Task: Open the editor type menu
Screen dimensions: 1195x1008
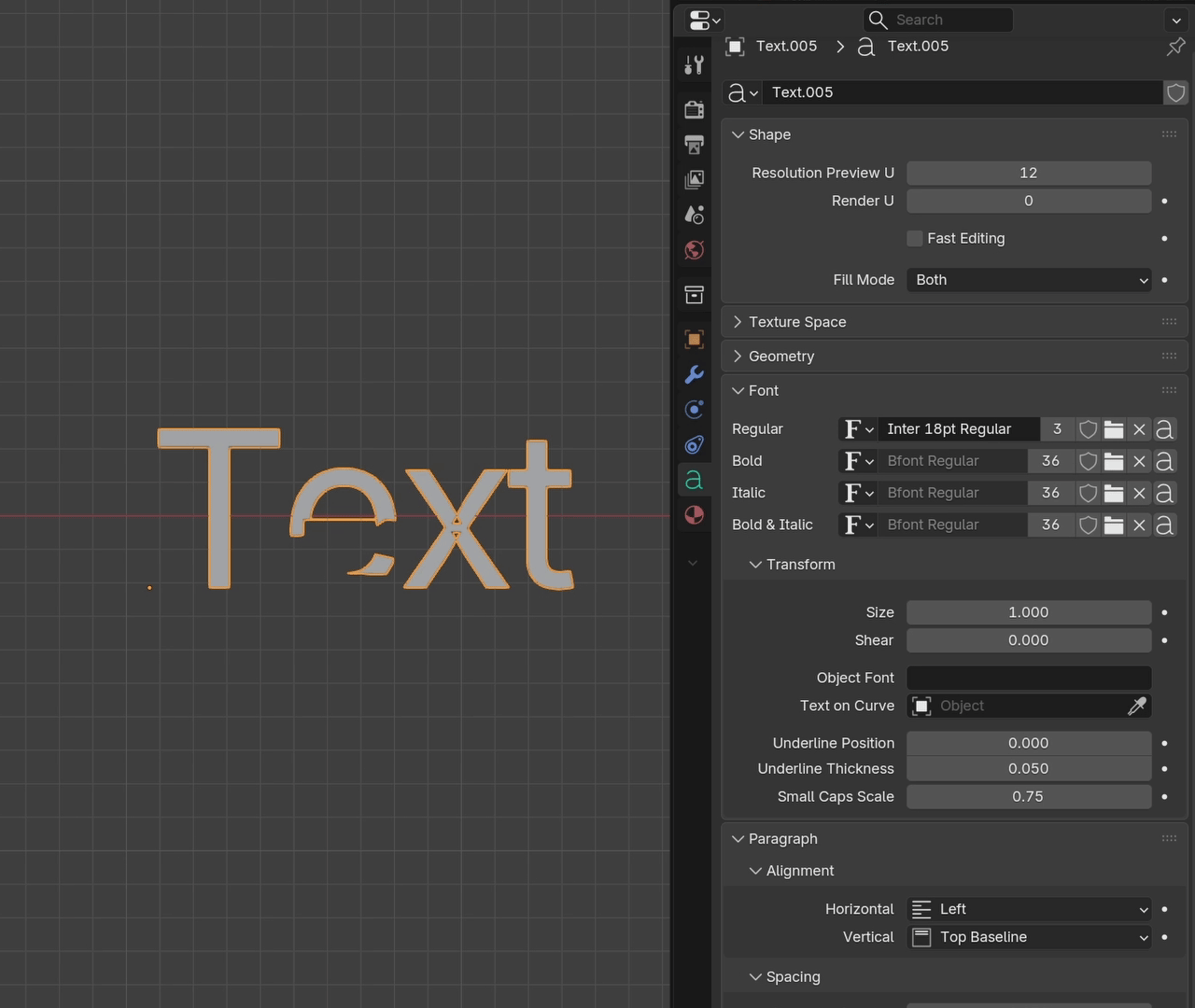Action: click(x=704, y=20)
